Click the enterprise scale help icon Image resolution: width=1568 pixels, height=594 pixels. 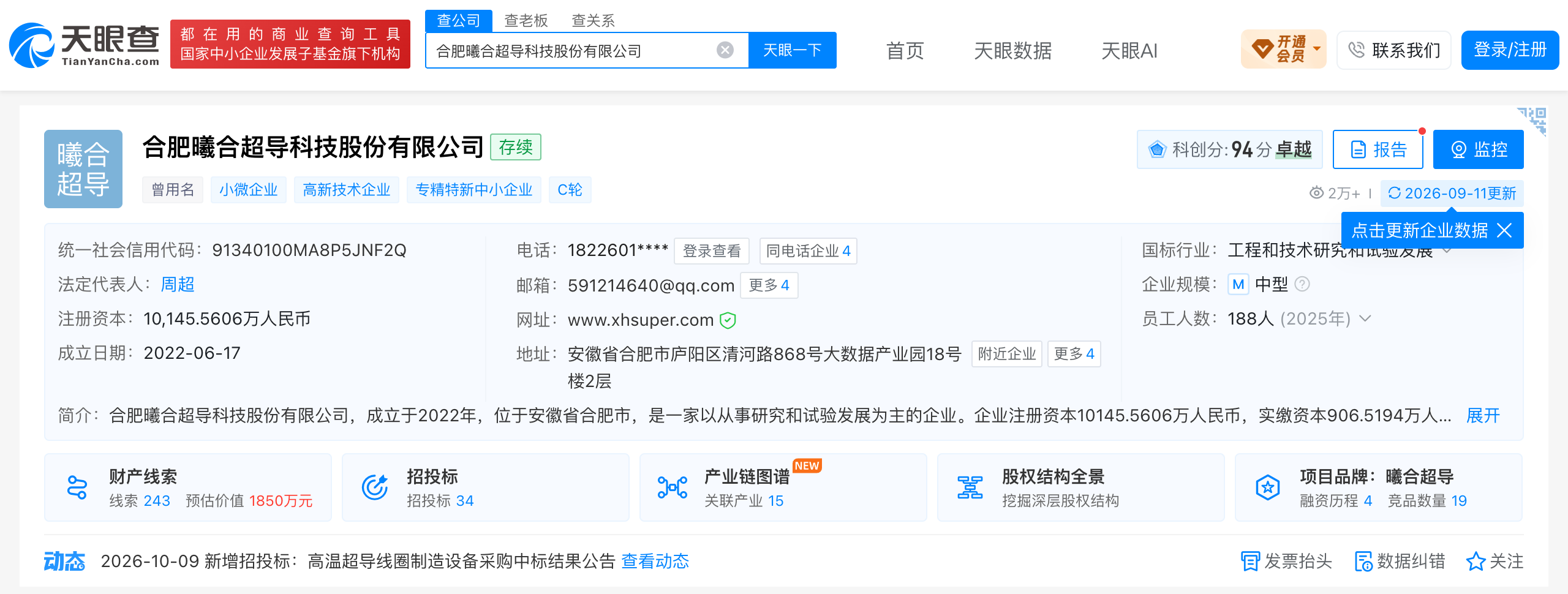coord(1302,284)
